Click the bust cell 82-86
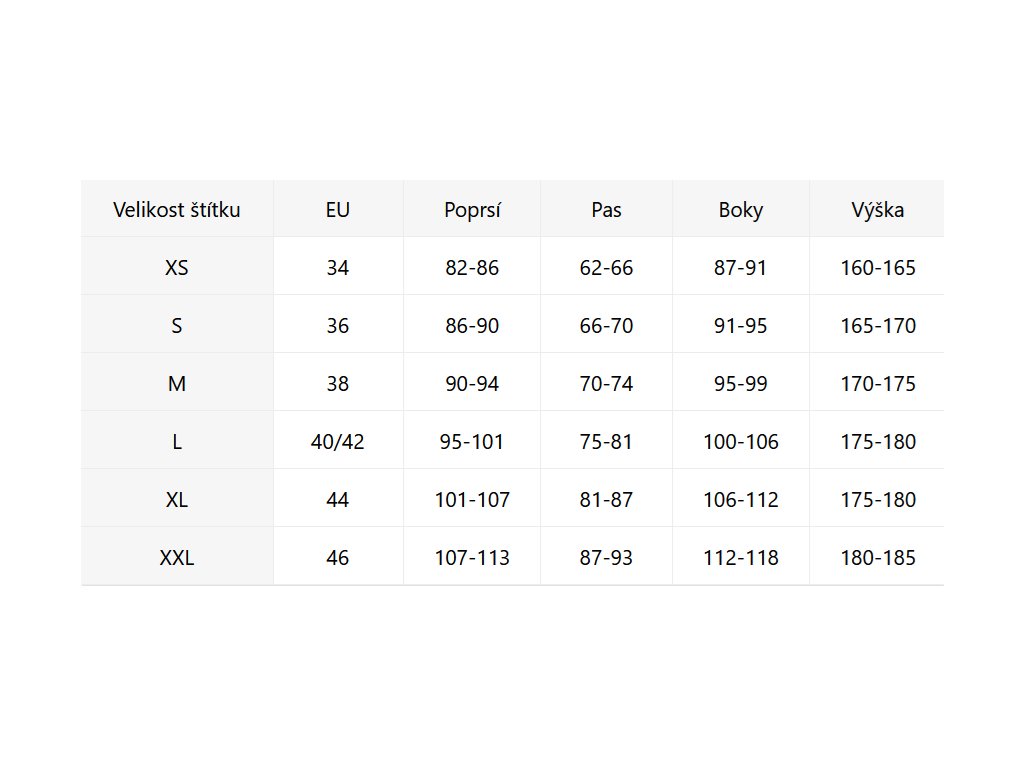The height and width of the screenshot is (768, 1024). tap(472, 268)
